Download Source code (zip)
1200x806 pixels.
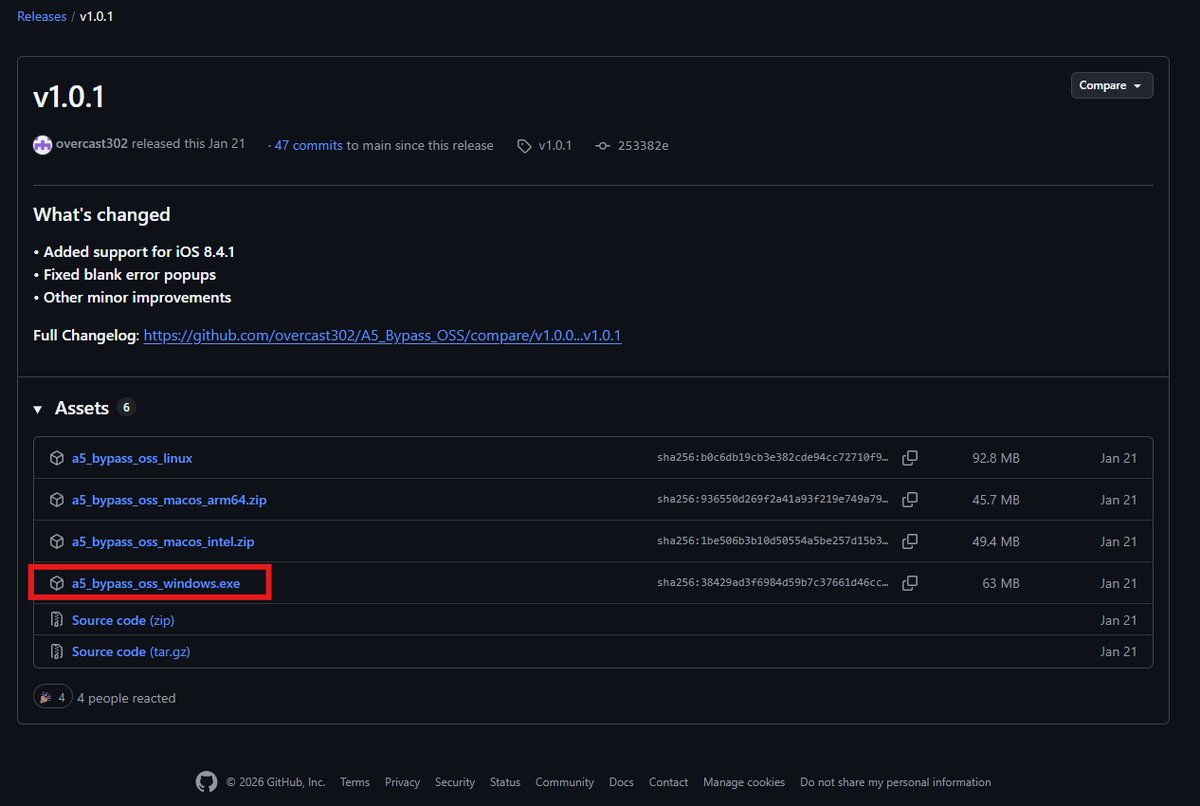click(123, 620)
